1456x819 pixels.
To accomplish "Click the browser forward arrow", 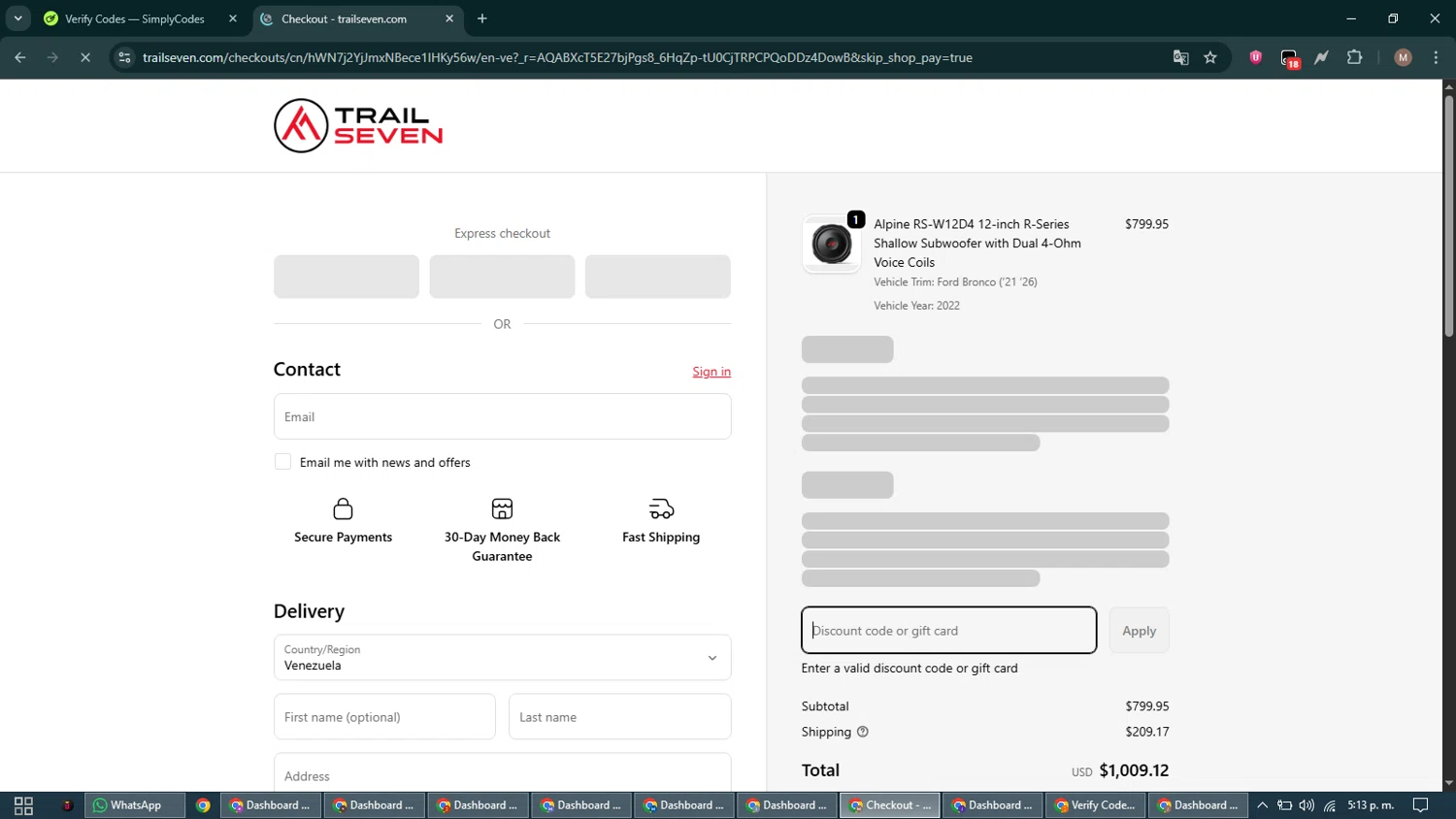I will [52, 57].
